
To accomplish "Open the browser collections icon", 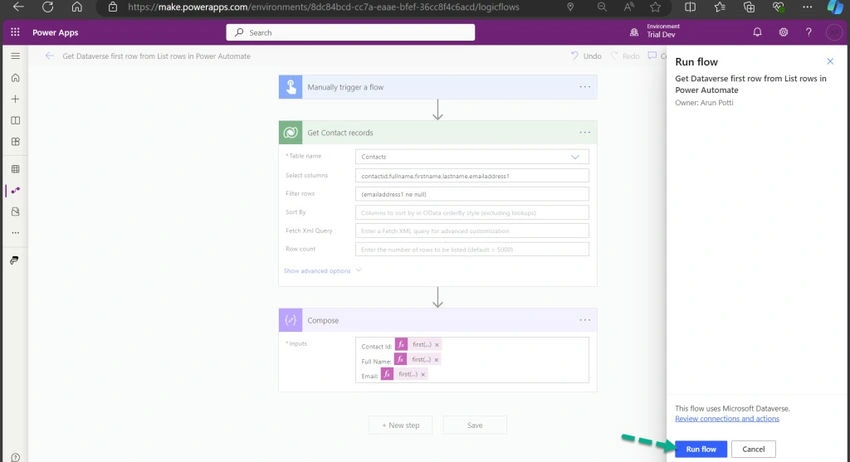I will [749, 7].
